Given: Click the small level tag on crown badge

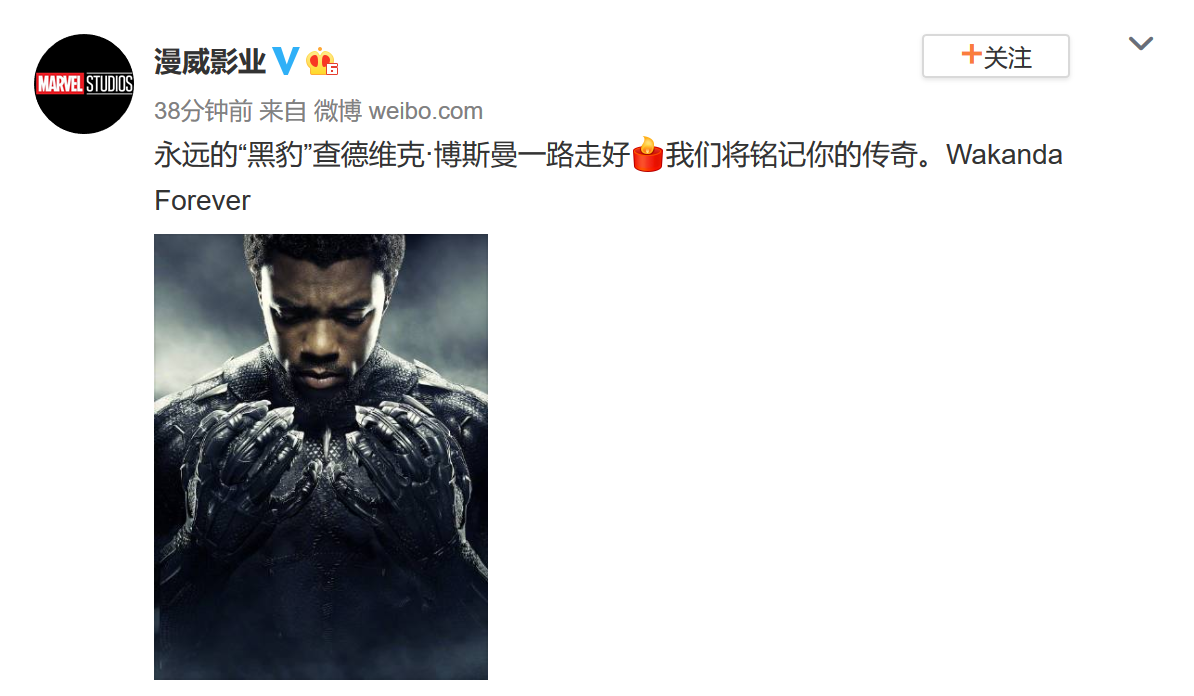Looking at the screenshot, I should click(x=332, y=69).
